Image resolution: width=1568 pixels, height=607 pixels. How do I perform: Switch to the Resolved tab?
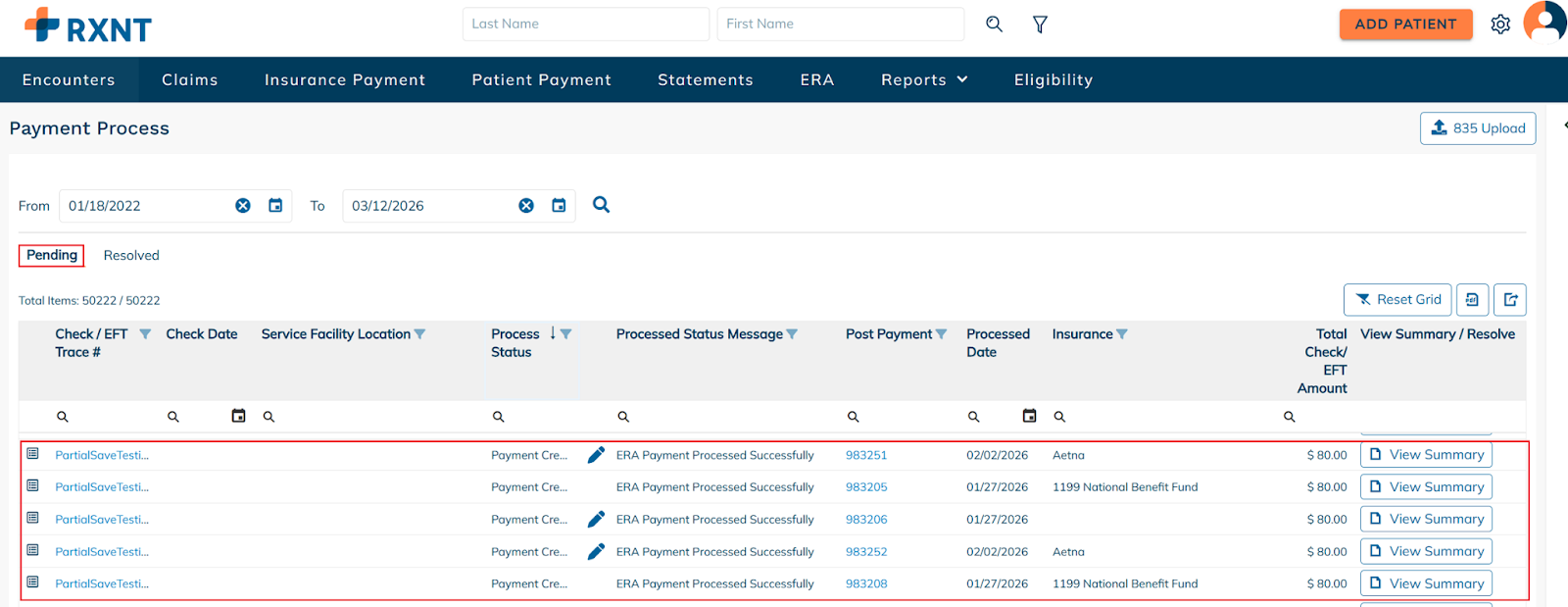tap(131, 256)
